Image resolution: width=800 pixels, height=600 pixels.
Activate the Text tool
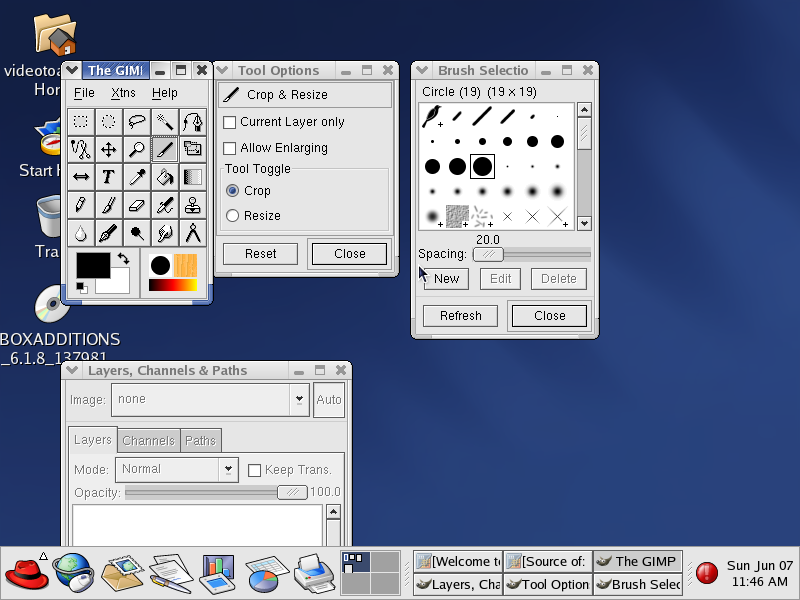click(x=109, y=178)
